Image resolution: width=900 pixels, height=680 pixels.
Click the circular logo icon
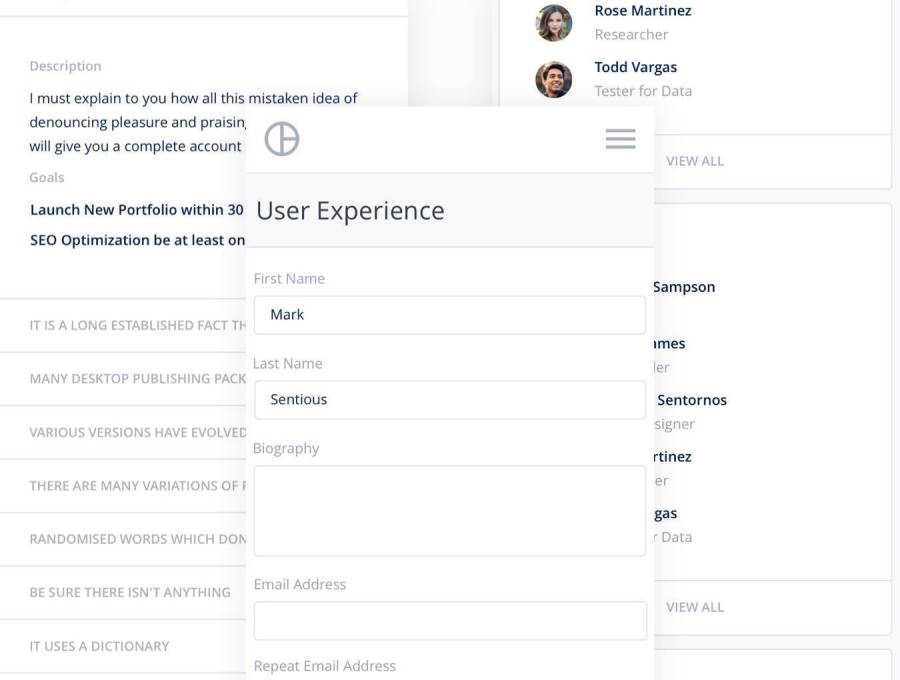click(x=282, y=139)
